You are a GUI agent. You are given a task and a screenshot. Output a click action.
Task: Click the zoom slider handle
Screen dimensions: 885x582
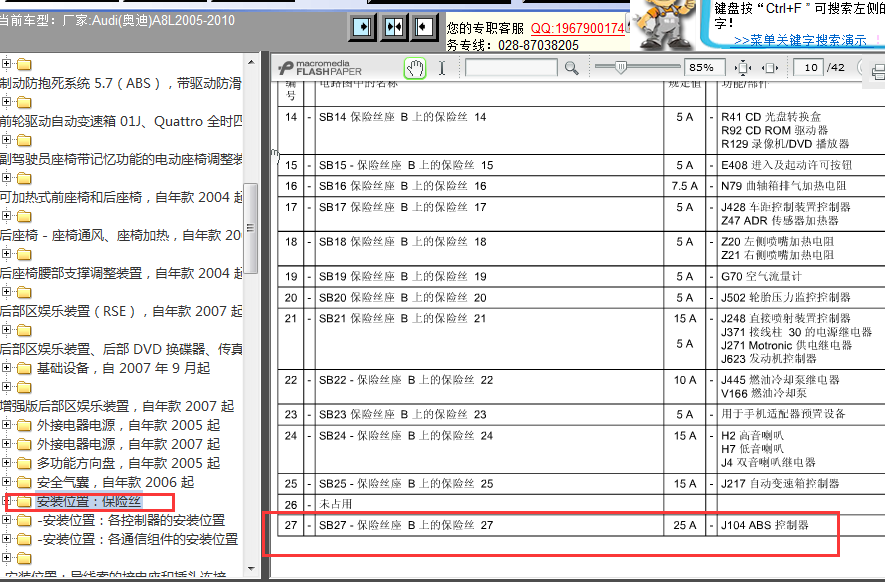tap(620, 67)
